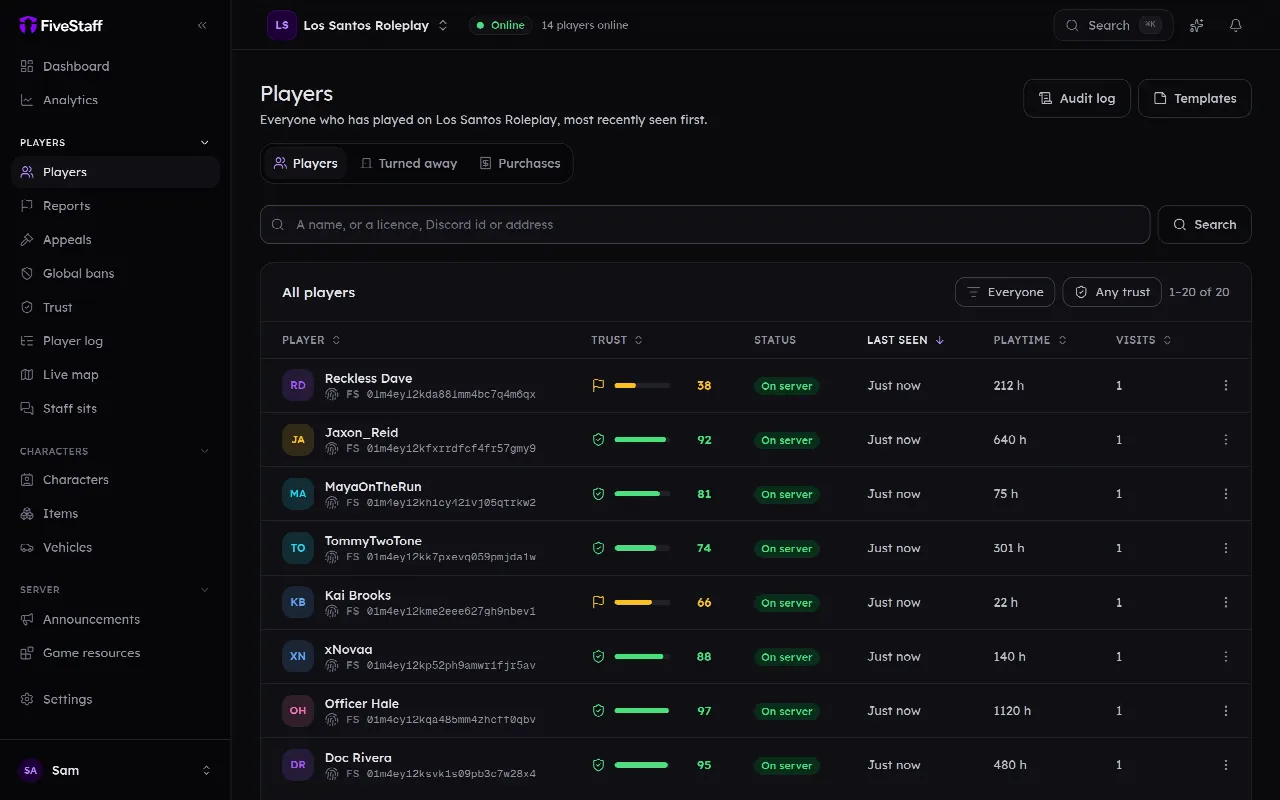Screen dimensions: 1280x800
Task: Click the sparkle assistant icon in header
Action: [1196, 25]
